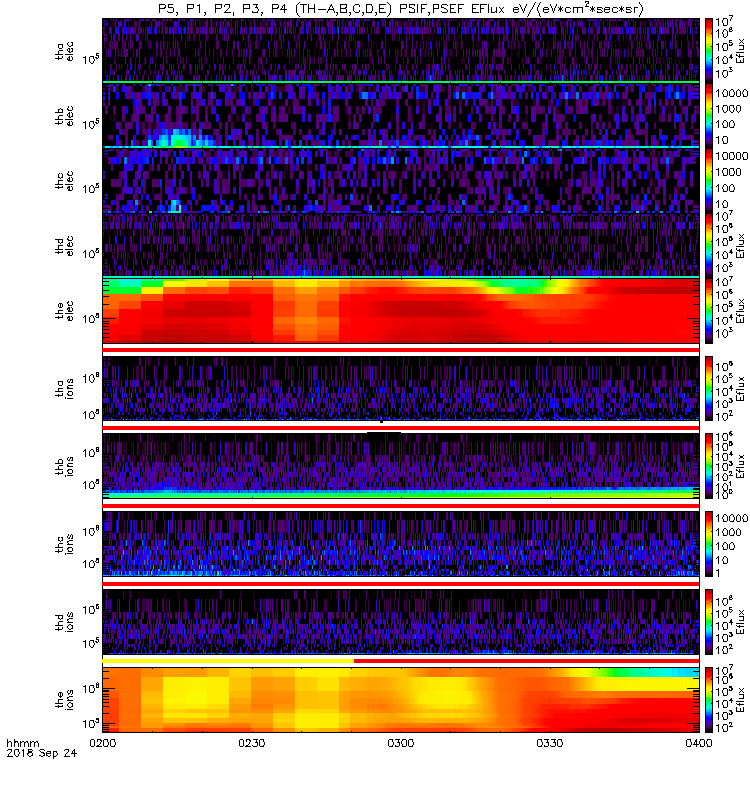Select the 0330 time tick label
This screenshot has width=750, height=800.
[549, 743]
